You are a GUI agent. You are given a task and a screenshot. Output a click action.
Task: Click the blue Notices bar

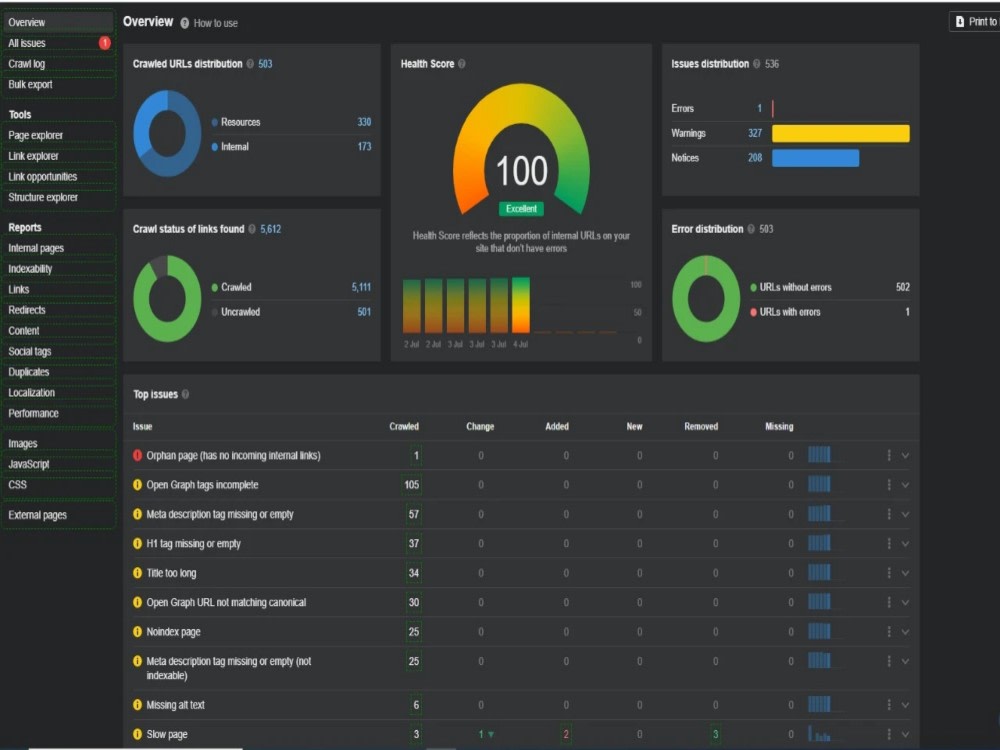(815, 158)
